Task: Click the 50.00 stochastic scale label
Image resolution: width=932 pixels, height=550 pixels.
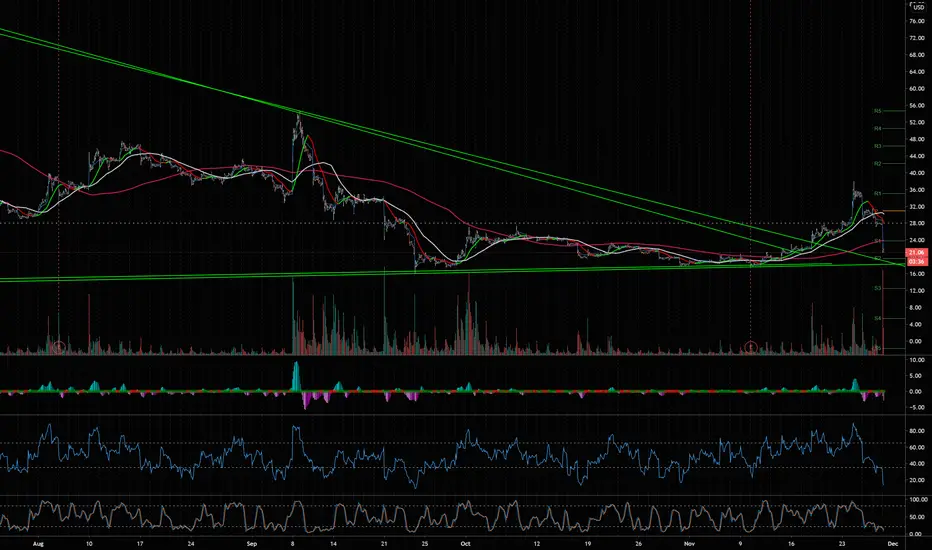Action: (917, 518)
